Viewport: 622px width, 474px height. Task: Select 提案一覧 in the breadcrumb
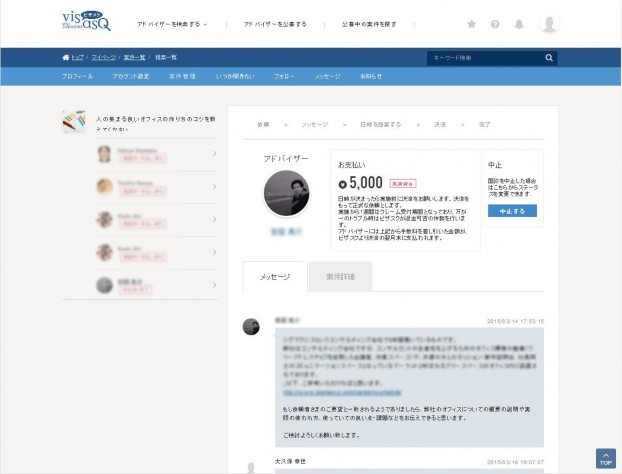(166, 58)
